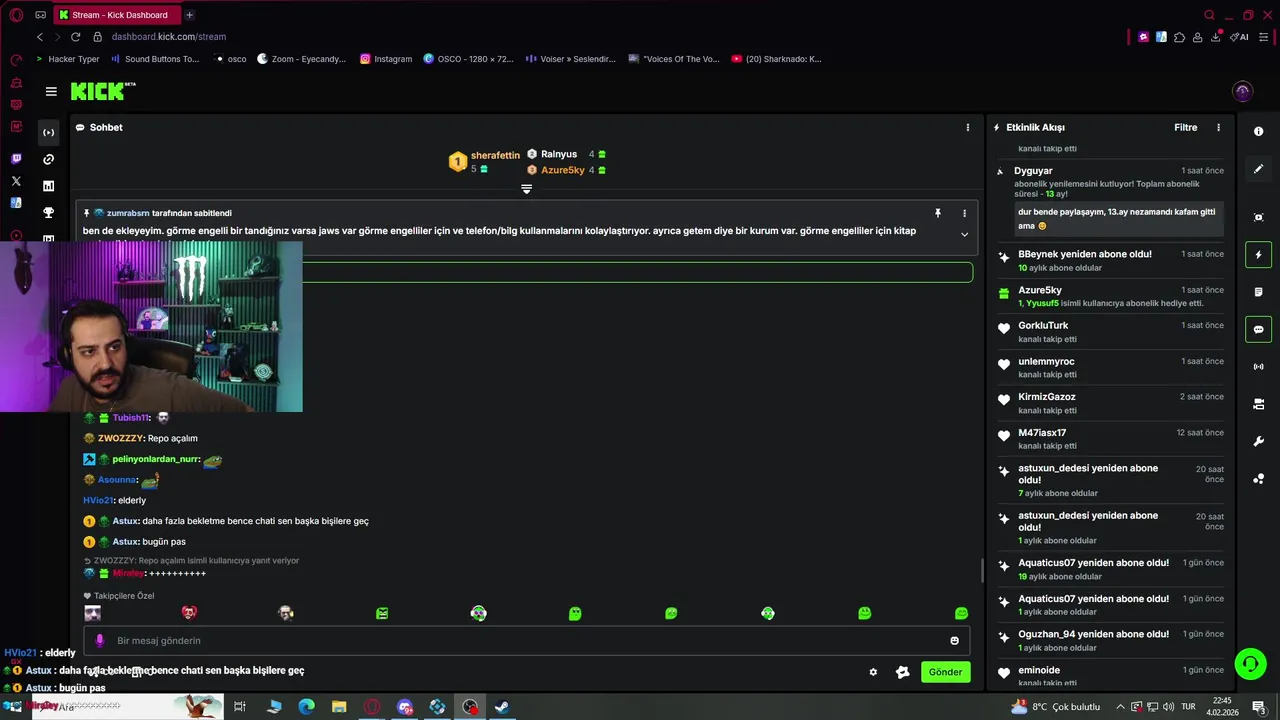
Task: Open the profile avatar at top right
Action: [1242, 91]
